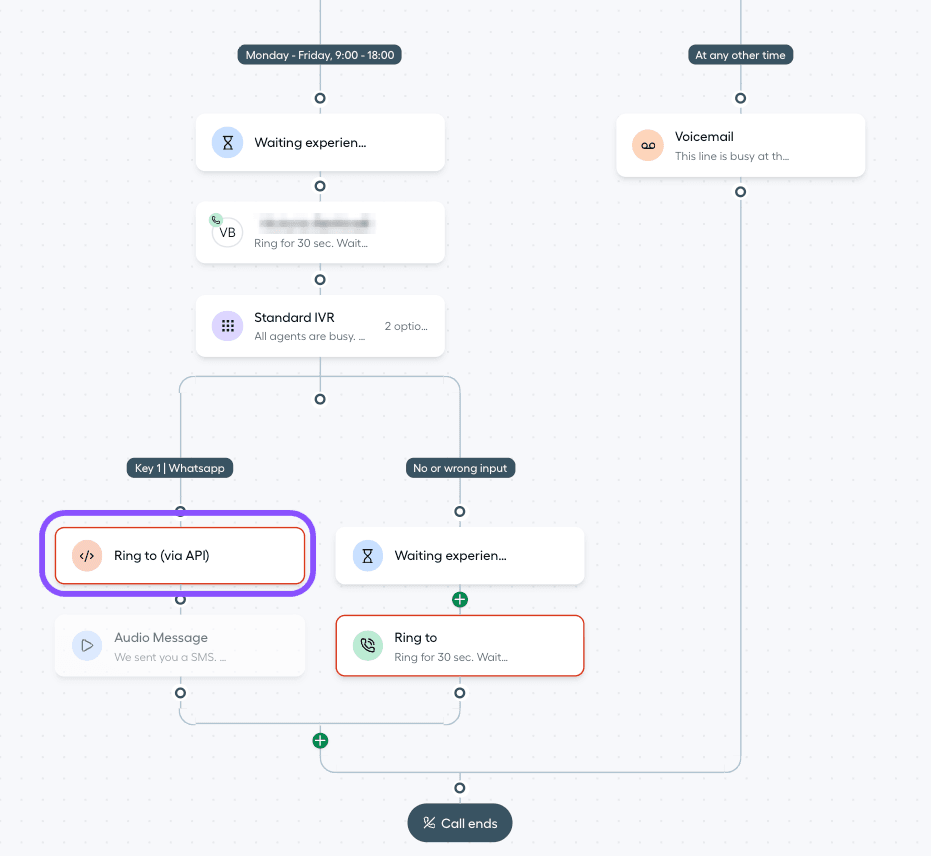Add step with plus below Waiting experience

tap(460, 600)
